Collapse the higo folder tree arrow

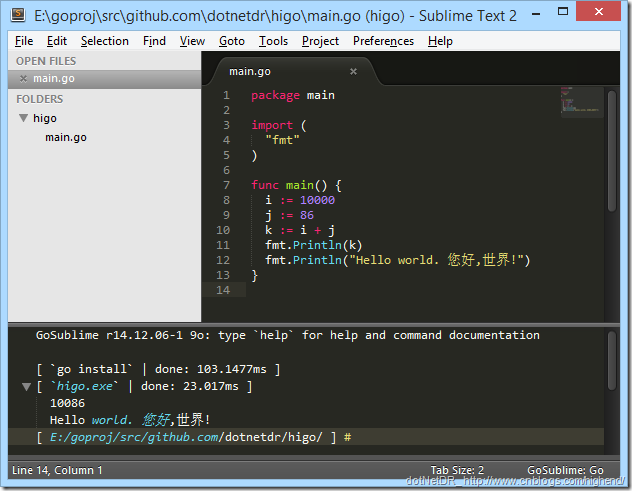(23, 118)
